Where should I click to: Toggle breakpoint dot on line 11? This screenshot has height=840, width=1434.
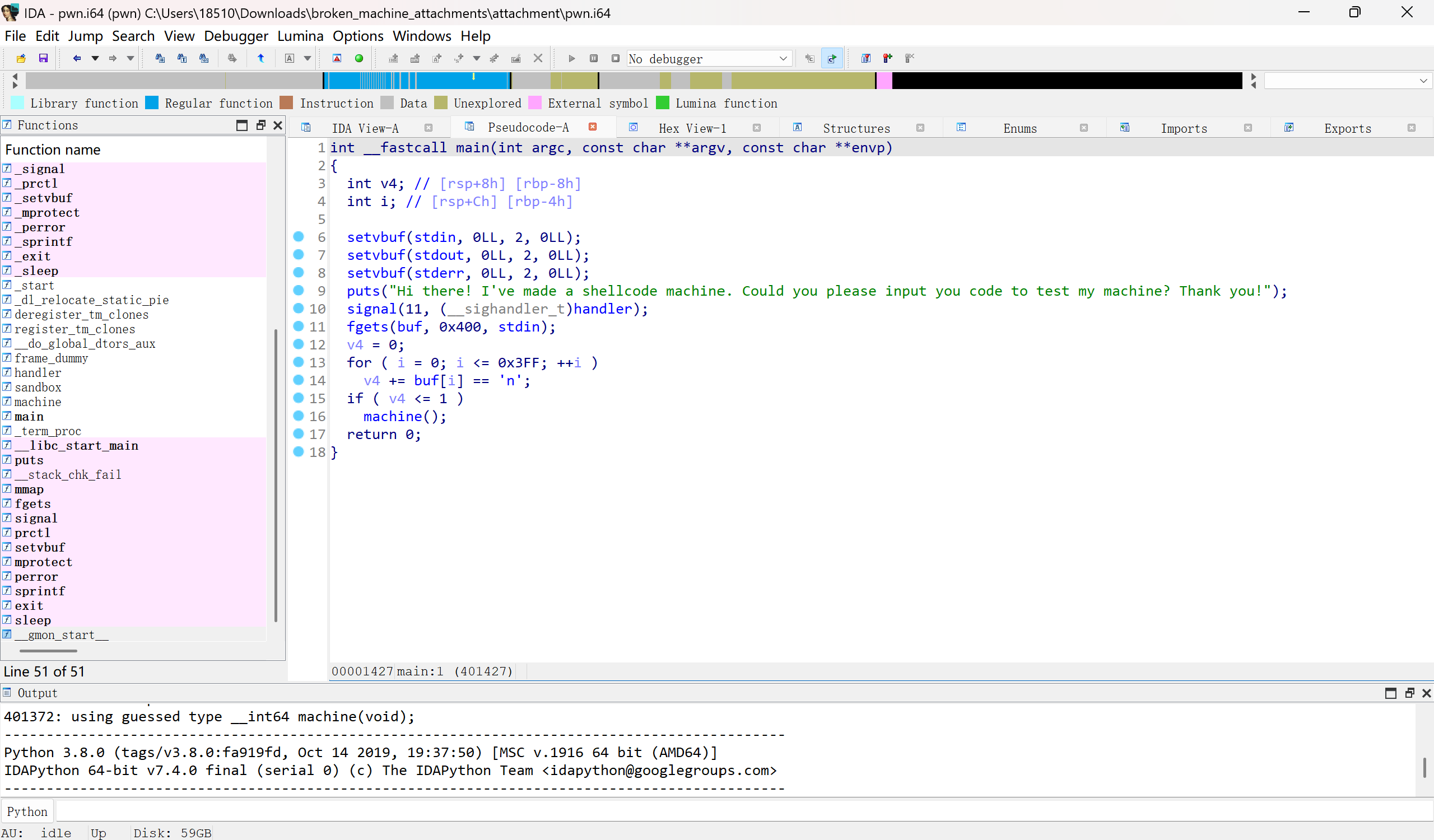coord(299,326)
